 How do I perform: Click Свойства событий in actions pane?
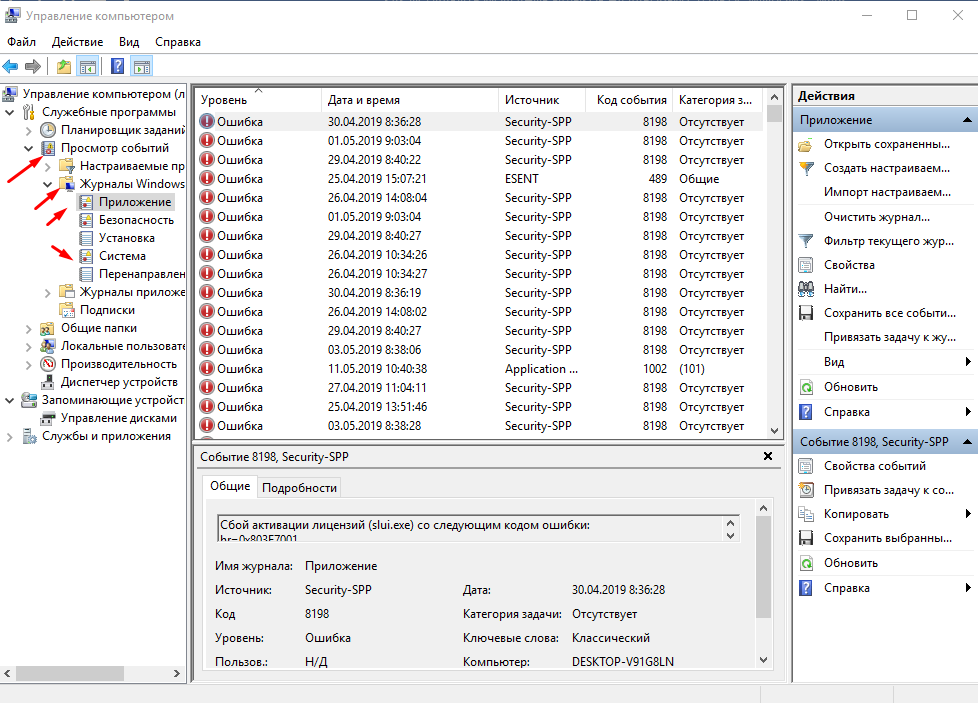[874, 466]
